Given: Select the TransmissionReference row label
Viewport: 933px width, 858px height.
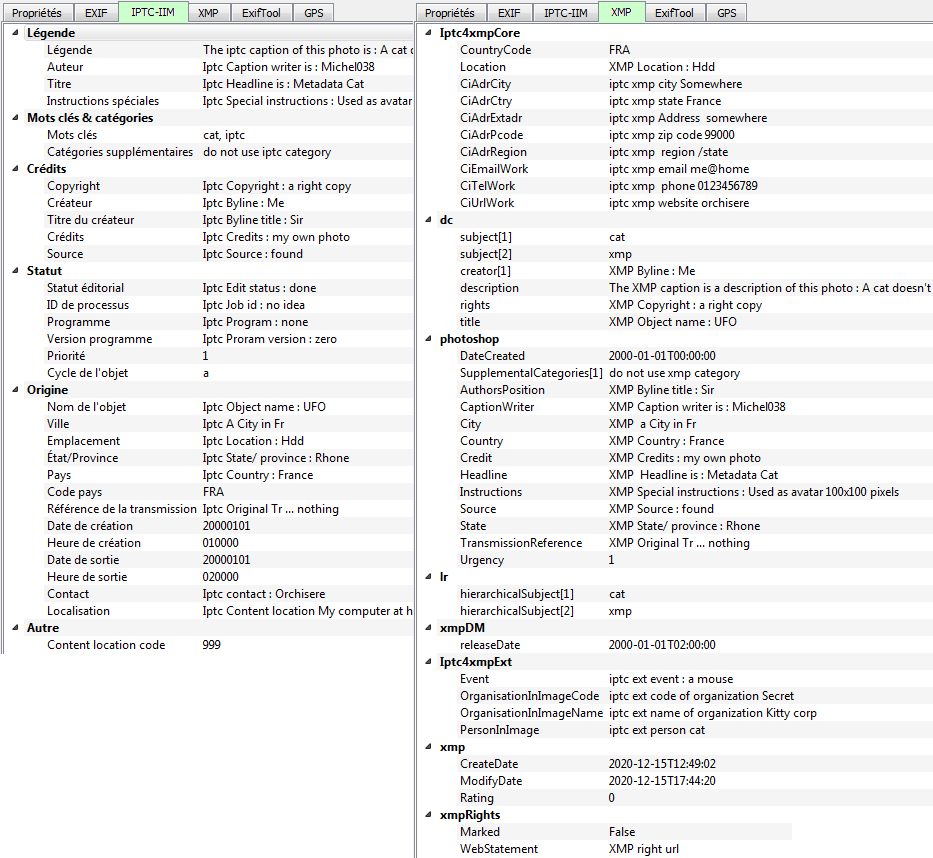Looking at the screenshot, I should point(521,543).
